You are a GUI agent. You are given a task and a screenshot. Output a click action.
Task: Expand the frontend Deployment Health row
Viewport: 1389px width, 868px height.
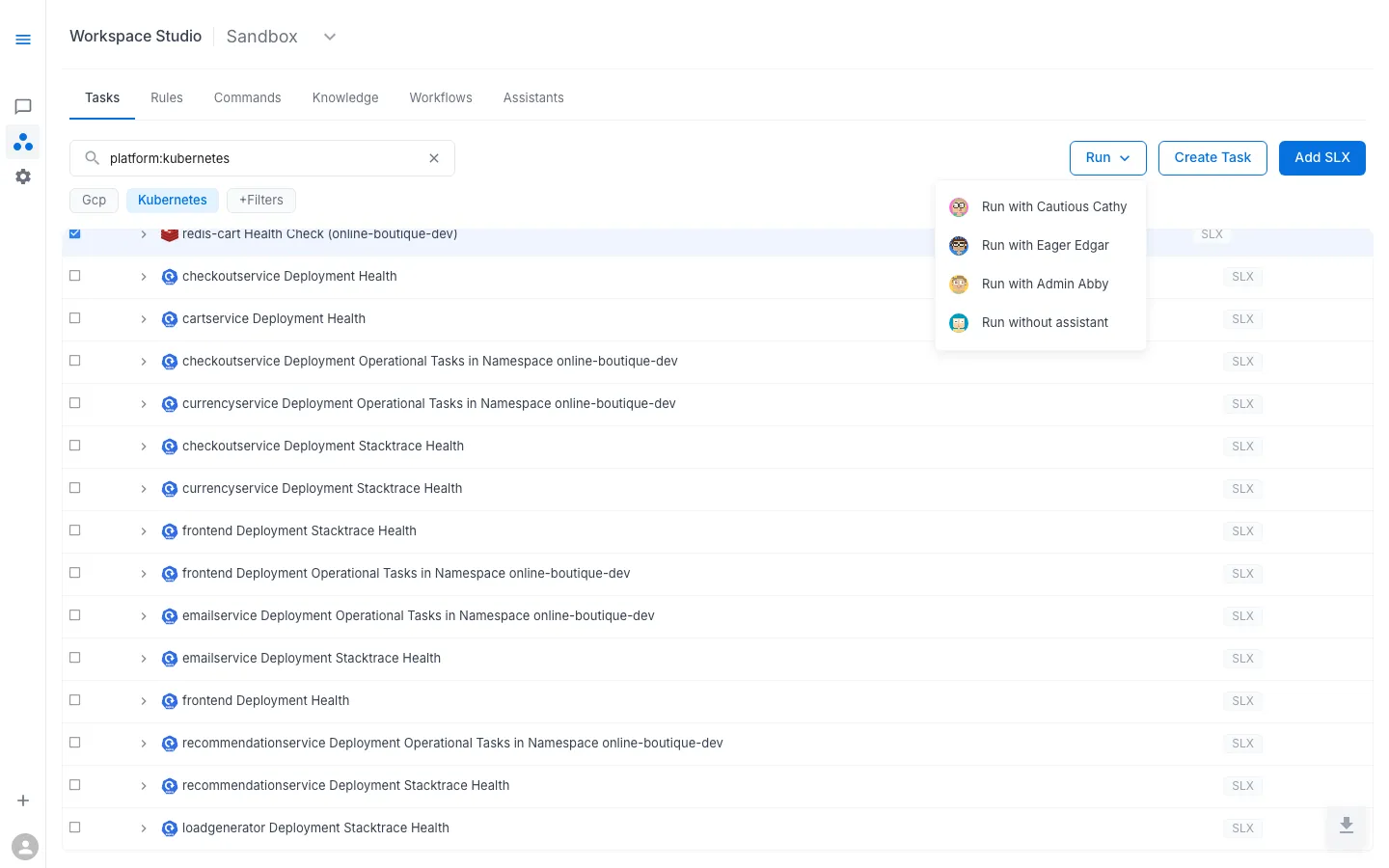tap(144, 700)
